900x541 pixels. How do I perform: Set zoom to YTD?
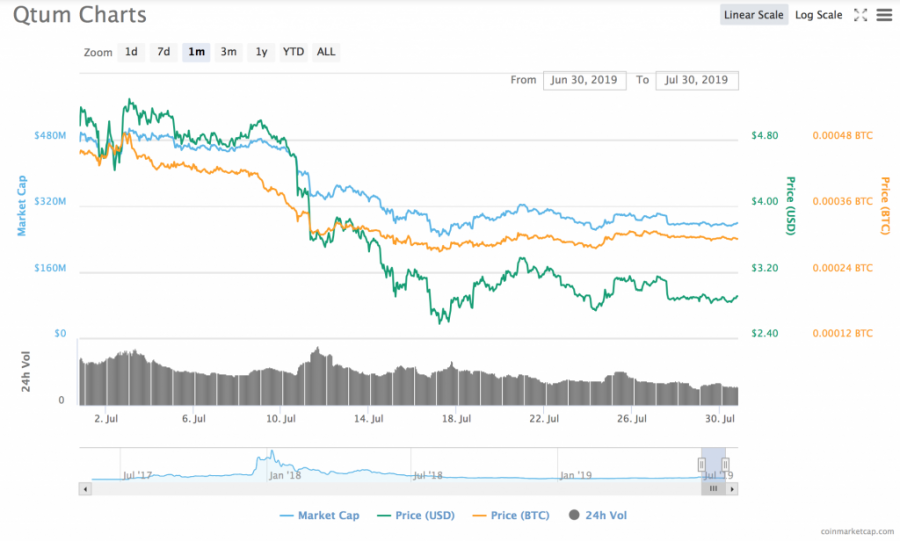(x=293, y=52)
